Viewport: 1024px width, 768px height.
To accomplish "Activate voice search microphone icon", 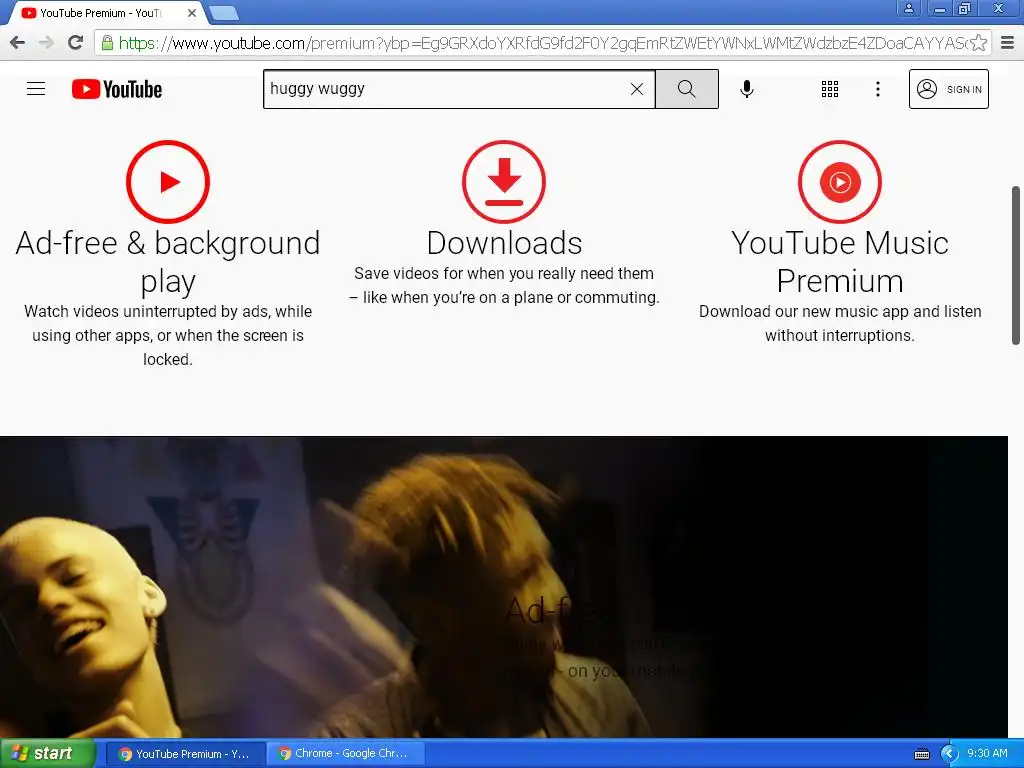I will 746,89.
